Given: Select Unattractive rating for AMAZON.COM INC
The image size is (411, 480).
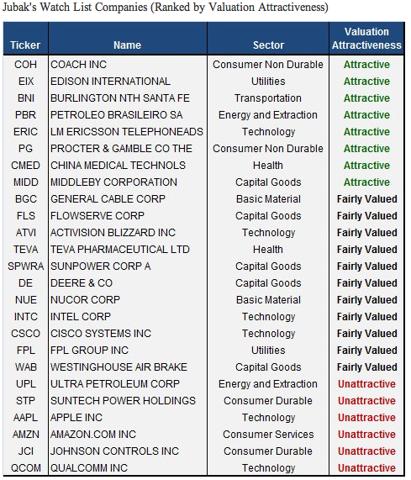Looking at the screenshot, I should pyautogui.click(x=366, y=434).
